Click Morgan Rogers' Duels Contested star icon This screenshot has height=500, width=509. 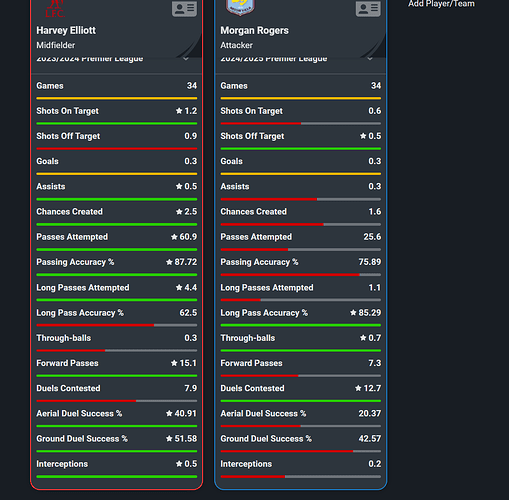(x=358, y=388)
